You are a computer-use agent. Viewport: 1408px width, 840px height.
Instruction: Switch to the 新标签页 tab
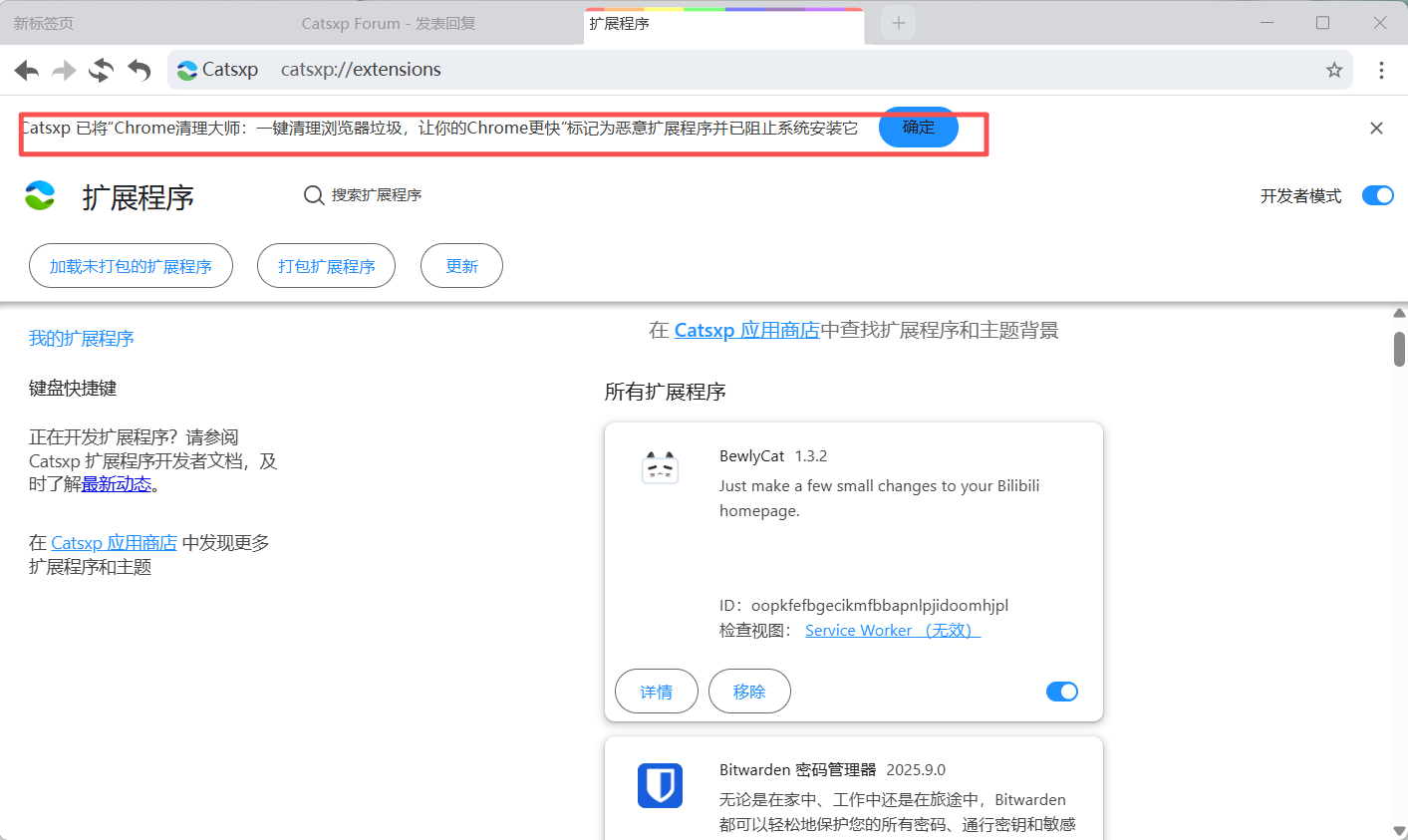pos(44,23)
